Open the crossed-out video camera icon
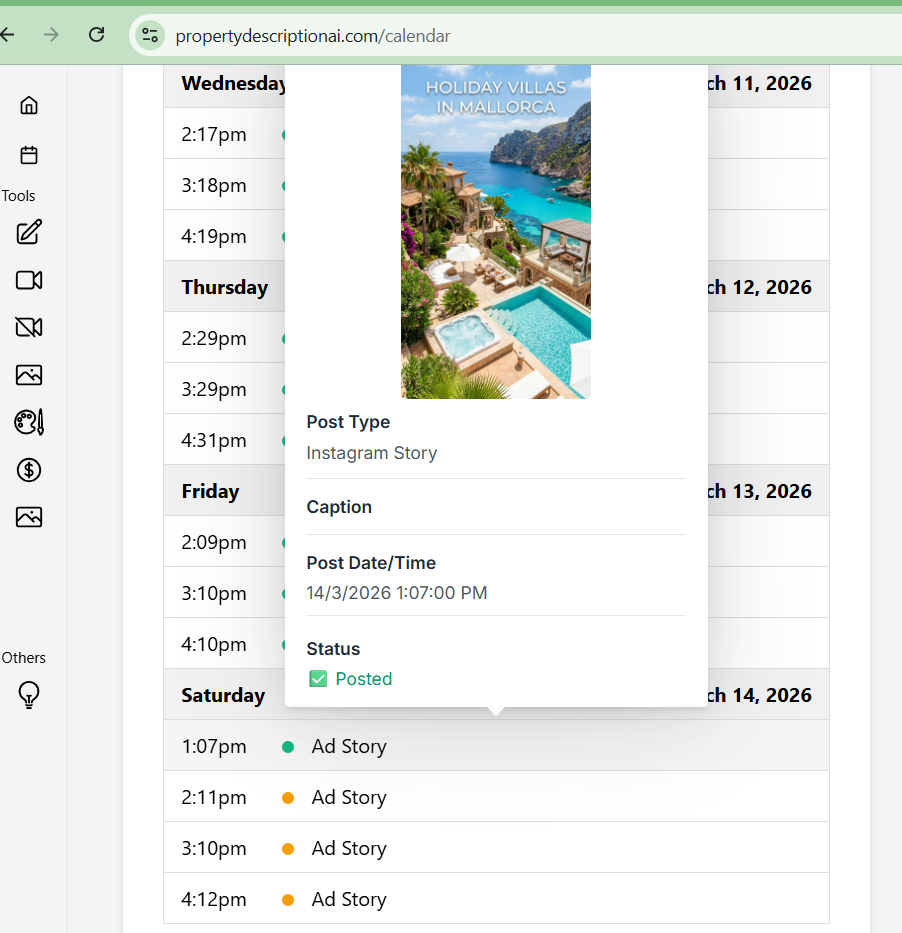The image size is (902, 933). pos(29,327)
